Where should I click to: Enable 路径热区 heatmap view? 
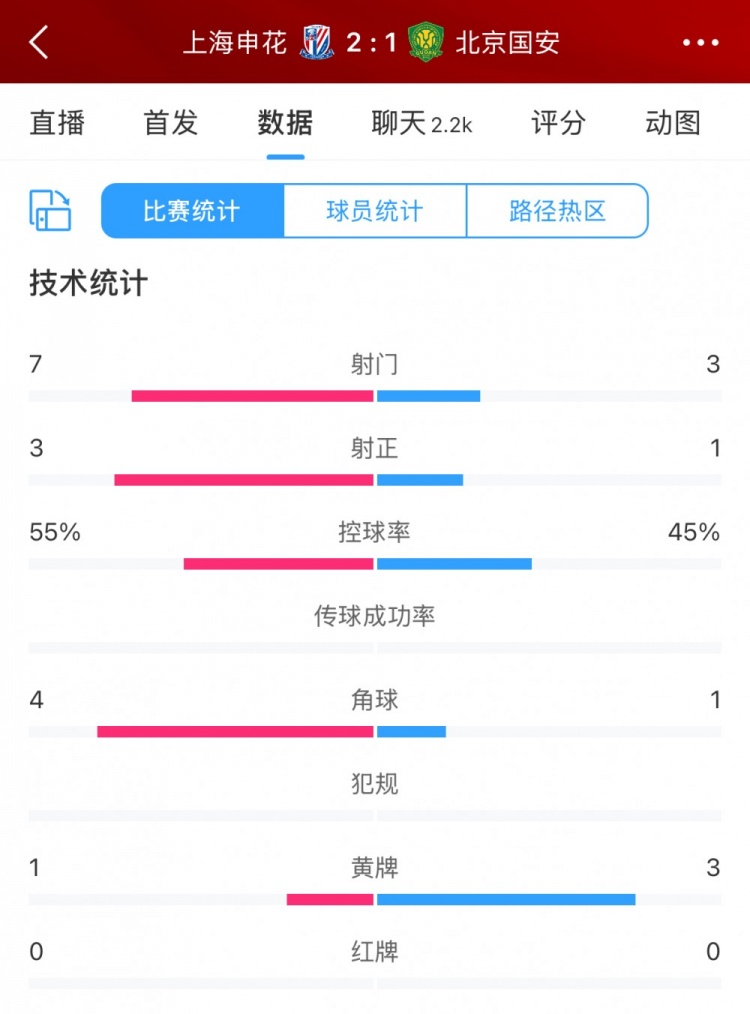(x=557, y=211)
